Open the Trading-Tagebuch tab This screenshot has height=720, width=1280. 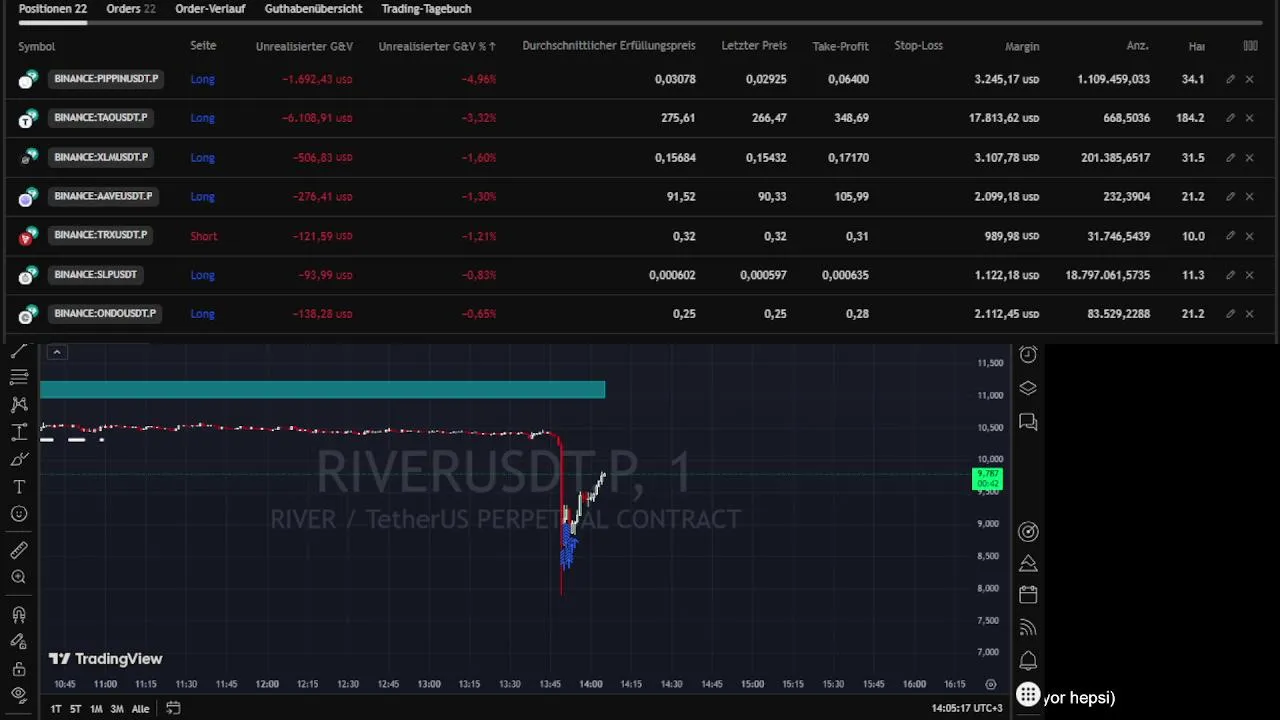point(426,9)
